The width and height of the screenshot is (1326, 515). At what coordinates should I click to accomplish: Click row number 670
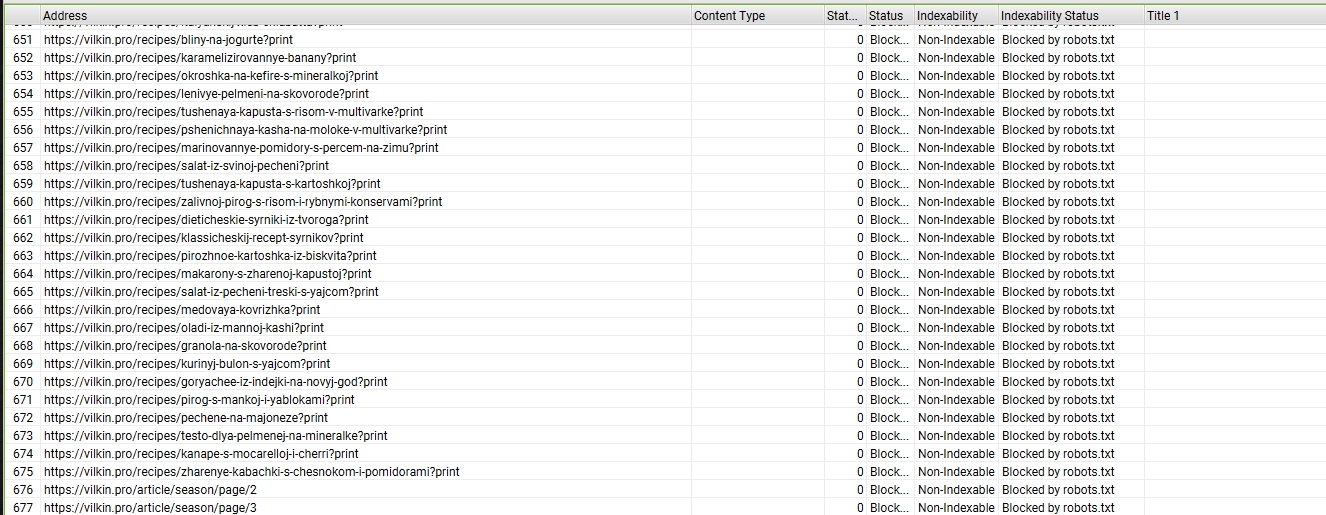[x=23, y=382]
